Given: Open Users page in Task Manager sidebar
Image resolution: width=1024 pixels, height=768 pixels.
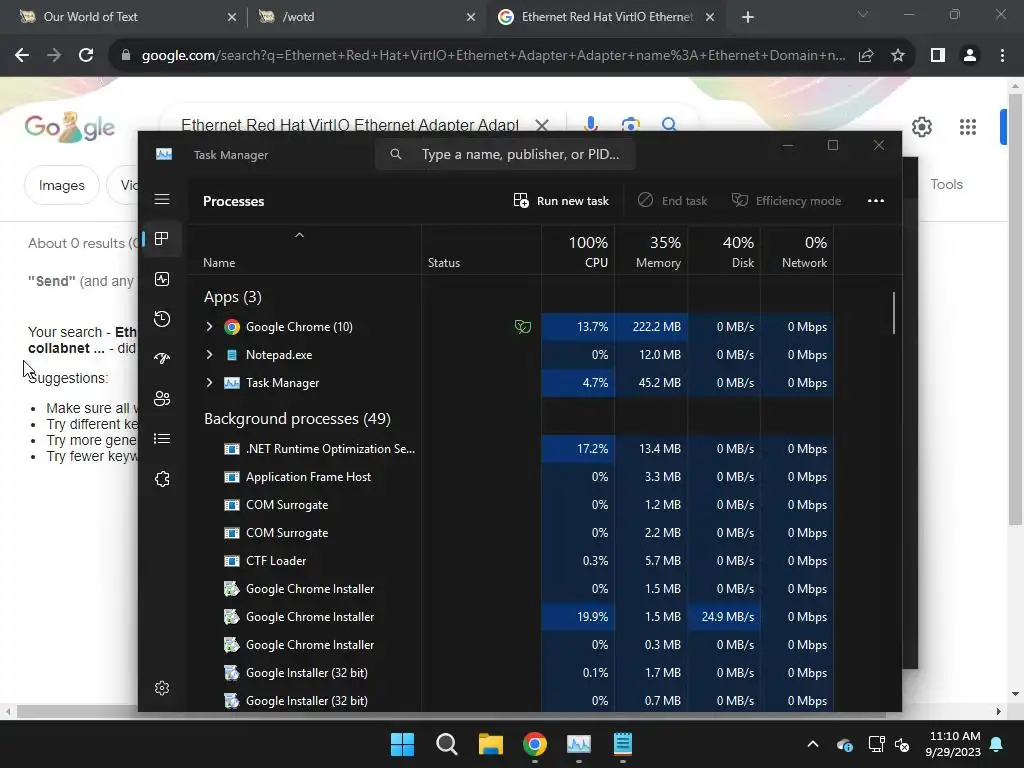Looking at the screenshot, I should [162, 398].
